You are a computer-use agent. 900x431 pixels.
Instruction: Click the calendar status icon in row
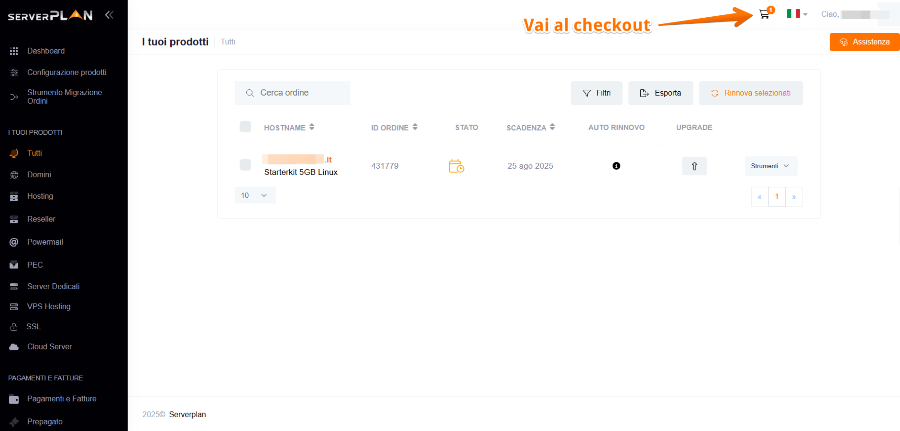point(456,166)
